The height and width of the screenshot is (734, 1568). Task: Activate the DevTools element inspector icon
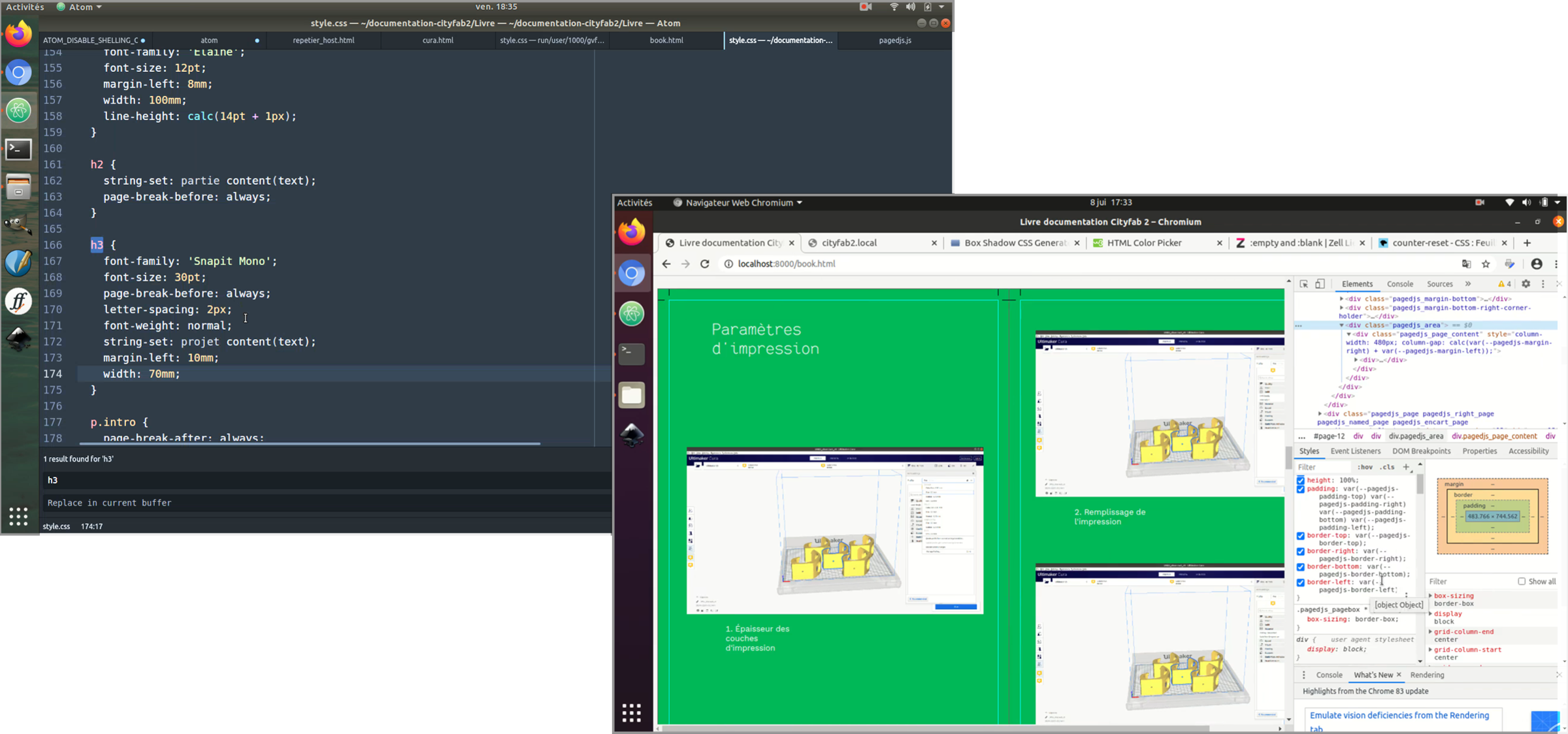pyautogui.click(x=1303, y=284)
